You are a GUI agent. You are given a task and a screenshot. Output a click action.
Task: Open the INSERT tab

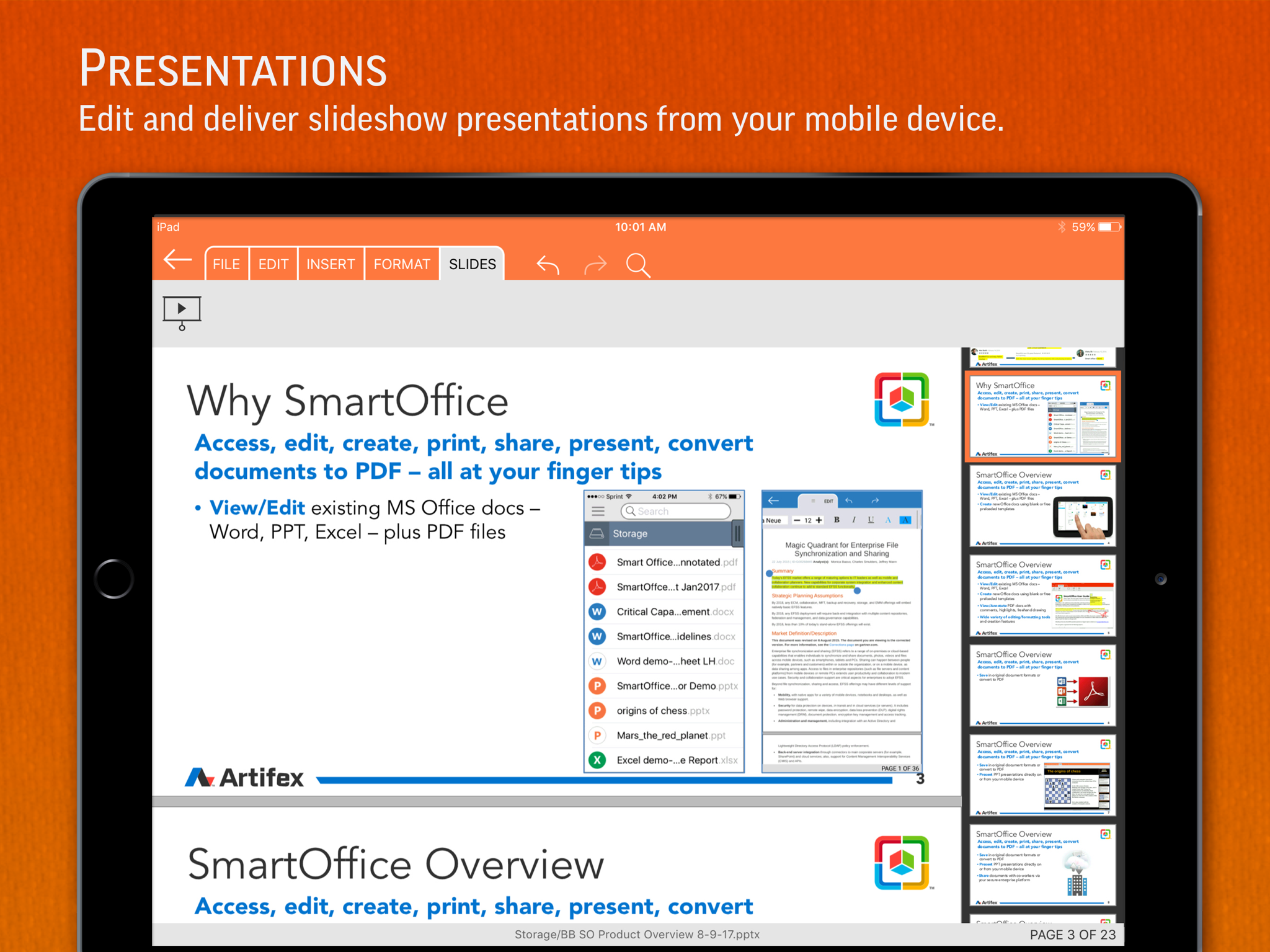[x=331, y=264]
